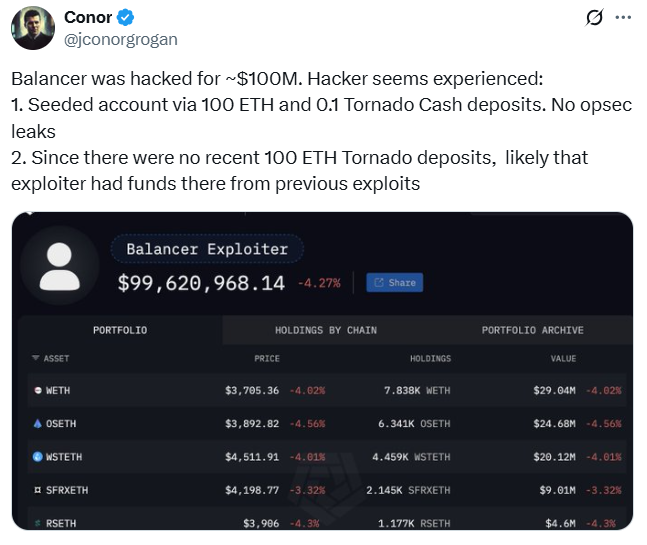Click the OSETH token icon
The width and height of the screenshot is (647, 545).
(x=37, y=424)
